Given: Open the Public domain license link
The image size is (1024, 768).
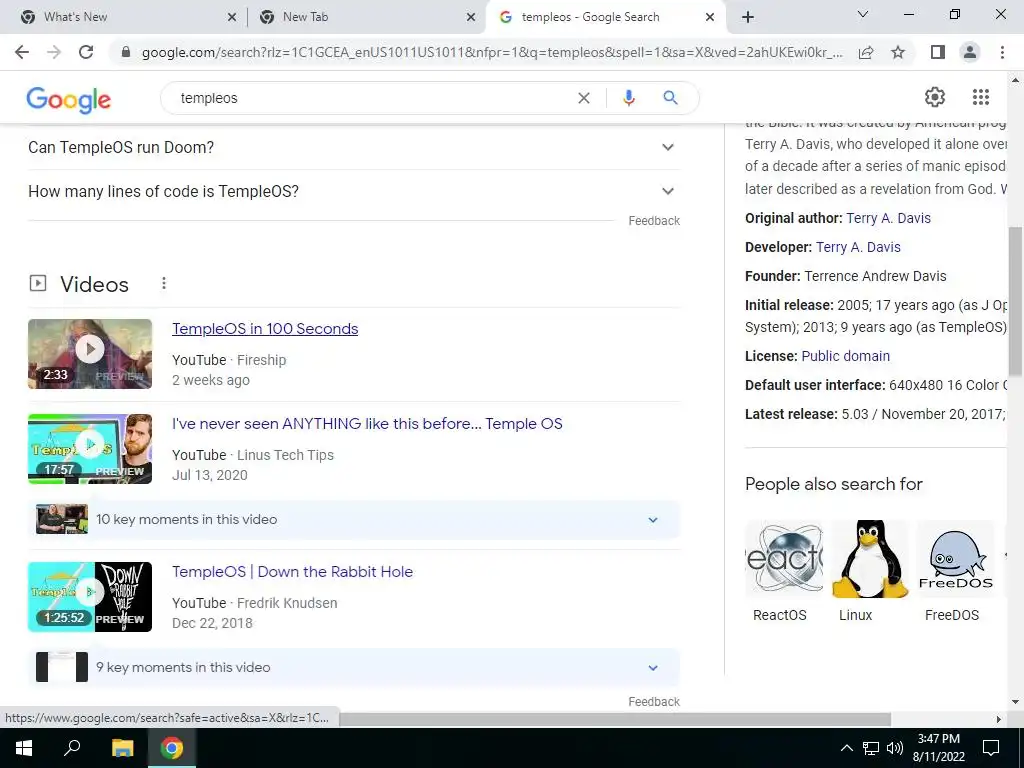Looking at the screenshot, I should 846,356.
